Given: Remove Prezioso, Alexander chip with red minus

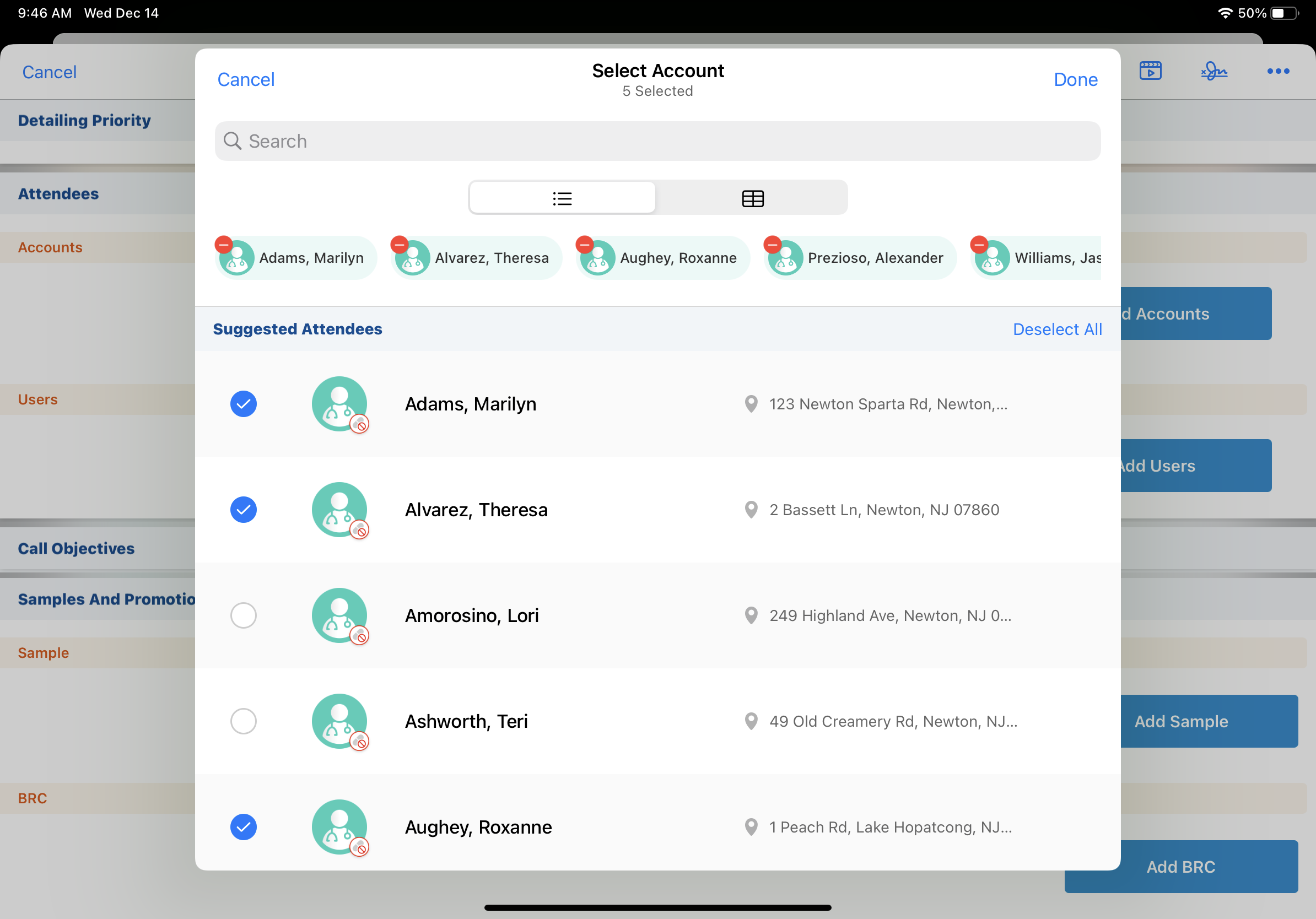Looking at the screenshot, I should point(772,245).
